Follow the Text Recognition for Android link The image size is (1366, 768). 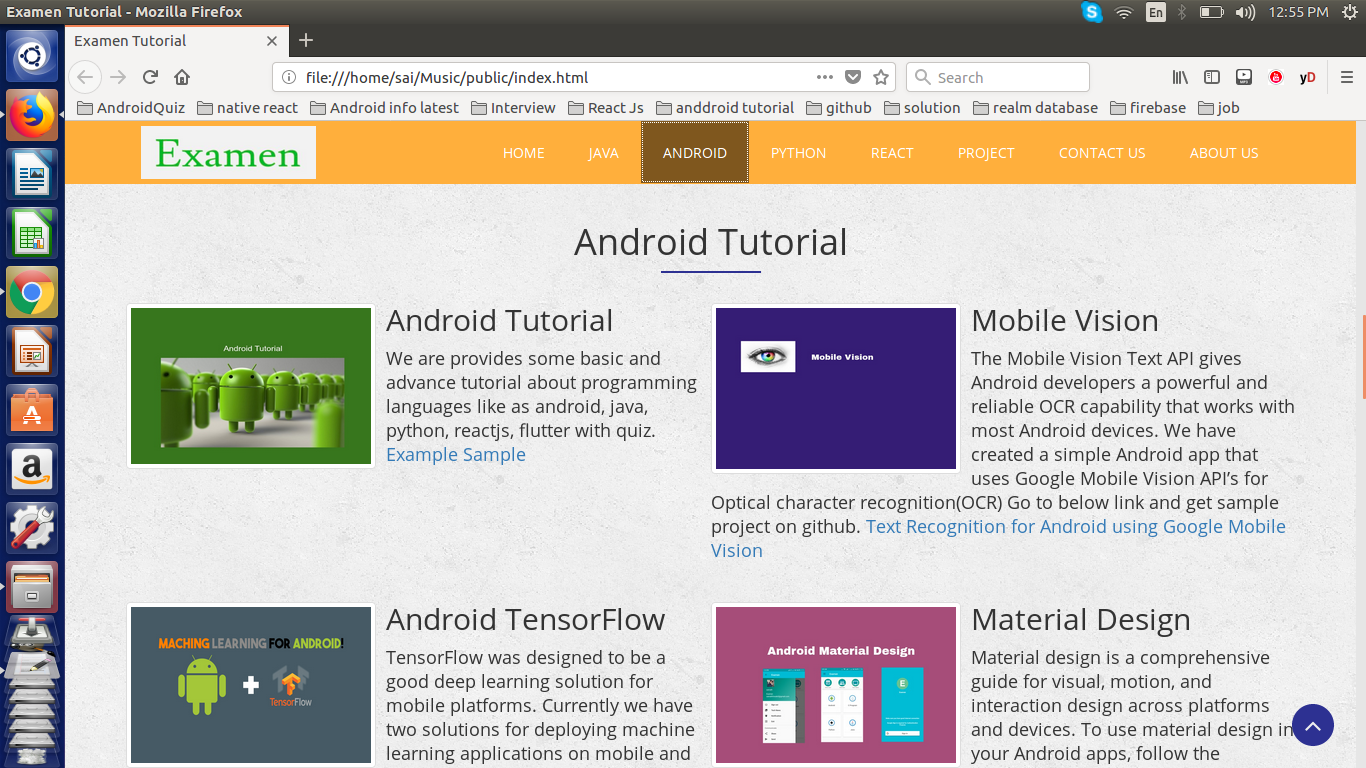pos(1076,526)
